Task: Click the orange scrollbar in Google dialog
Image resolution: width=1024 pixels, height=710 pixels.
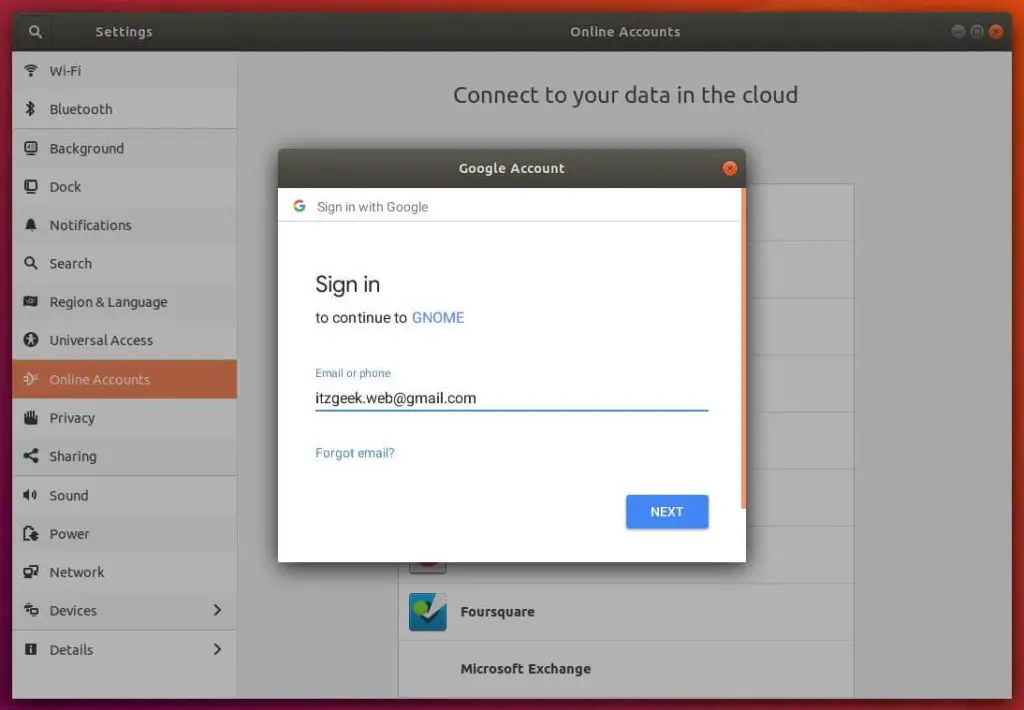Action: pyautogui.click(x=743, y=348)
